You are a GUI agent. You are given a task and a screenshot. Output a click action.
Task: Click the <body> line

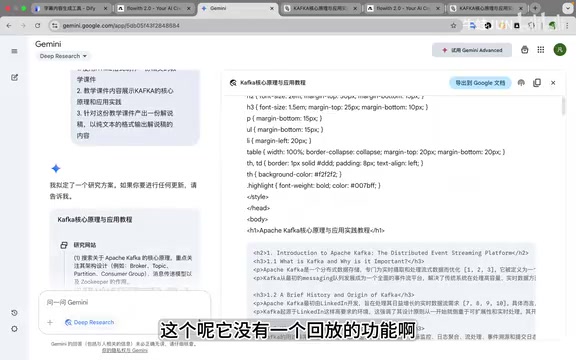tap(257, 219)
